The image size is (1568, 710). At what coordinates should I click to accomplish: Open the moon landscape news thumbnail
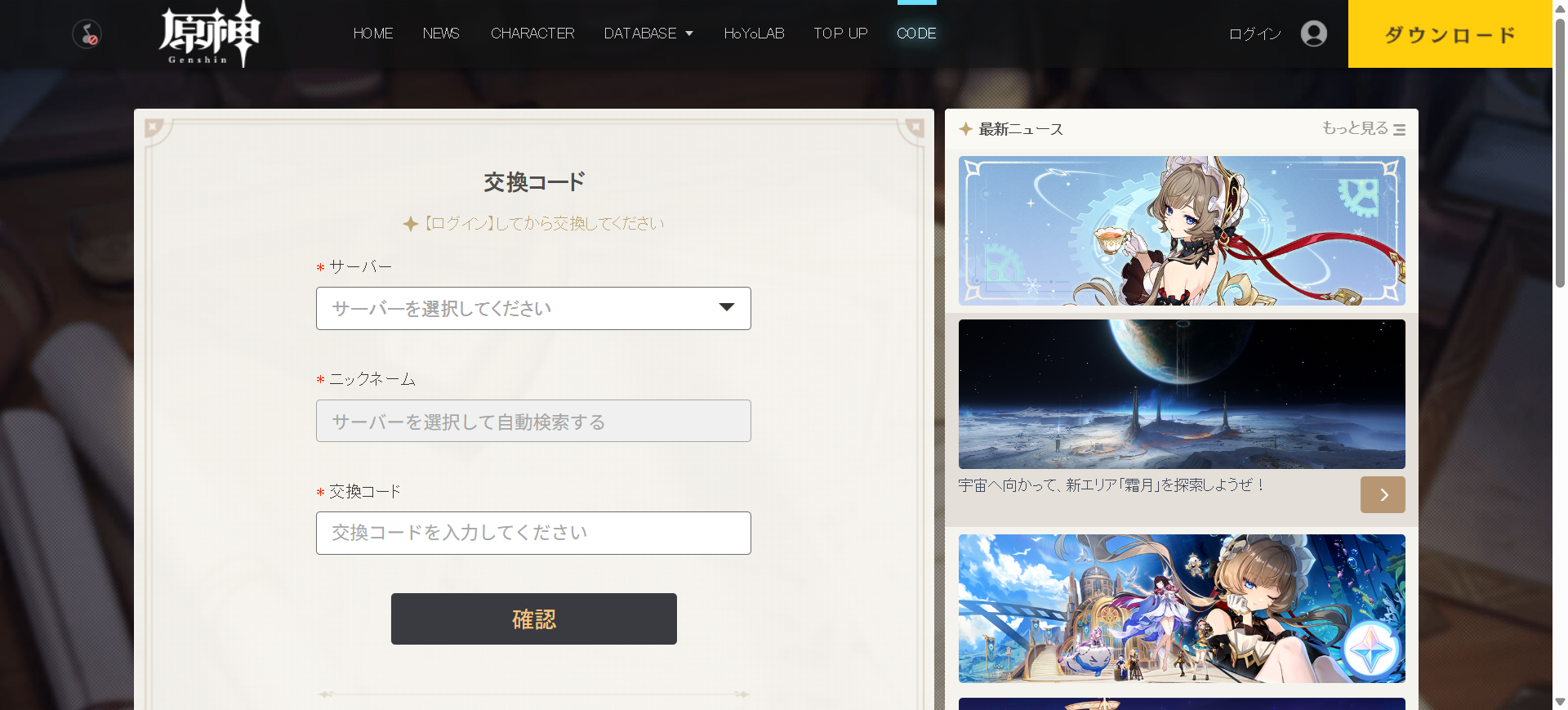pos(1182,394)
